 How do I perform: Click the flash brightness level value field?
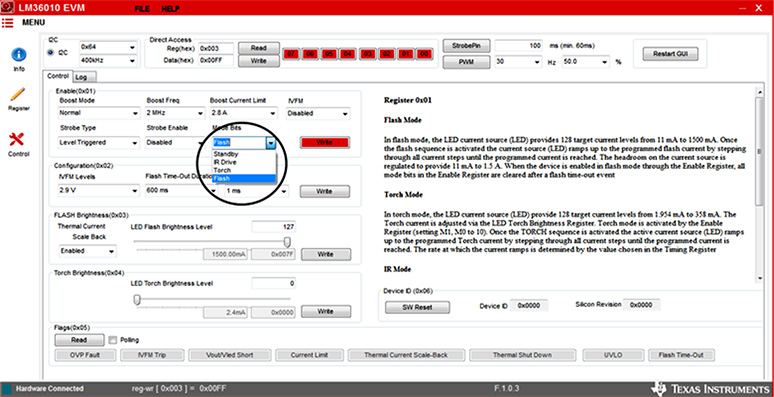coord(273,227)
